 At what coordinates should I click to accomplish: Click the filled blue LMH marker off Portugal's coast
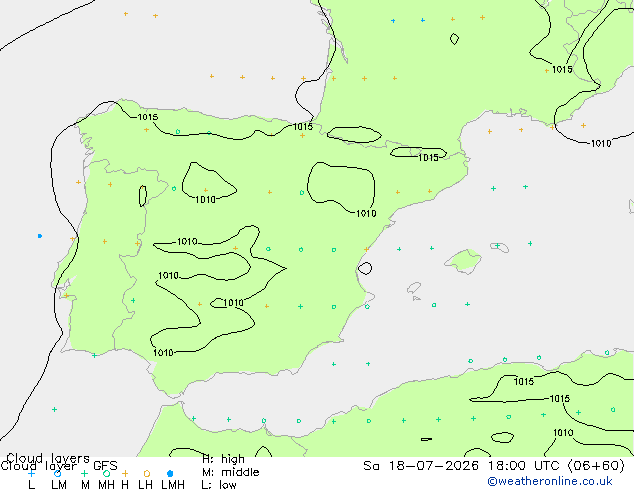click(x=40, y=236)
